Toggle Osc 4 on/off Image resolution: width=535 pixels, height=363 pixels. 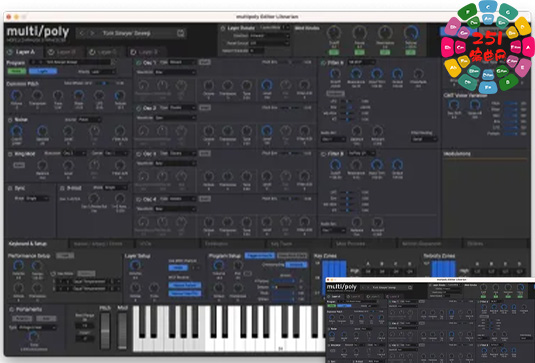tap(139, 200)
